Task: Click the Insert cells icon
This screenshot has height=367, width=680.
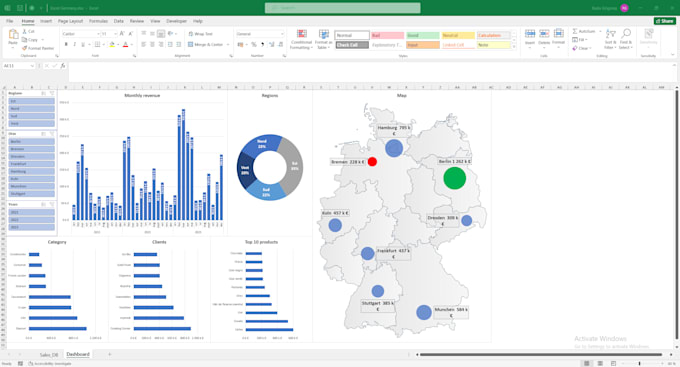Action: coord(530,34)
